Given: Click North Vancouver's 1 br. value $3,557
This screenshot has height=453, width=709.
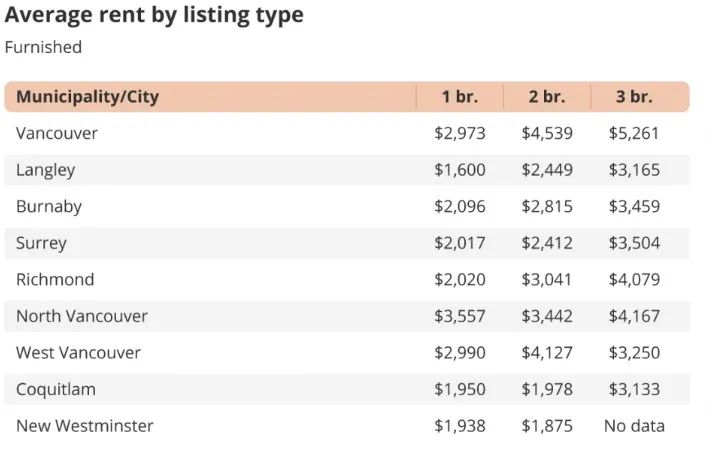Looking at the screenshot, I should point(460,316).
